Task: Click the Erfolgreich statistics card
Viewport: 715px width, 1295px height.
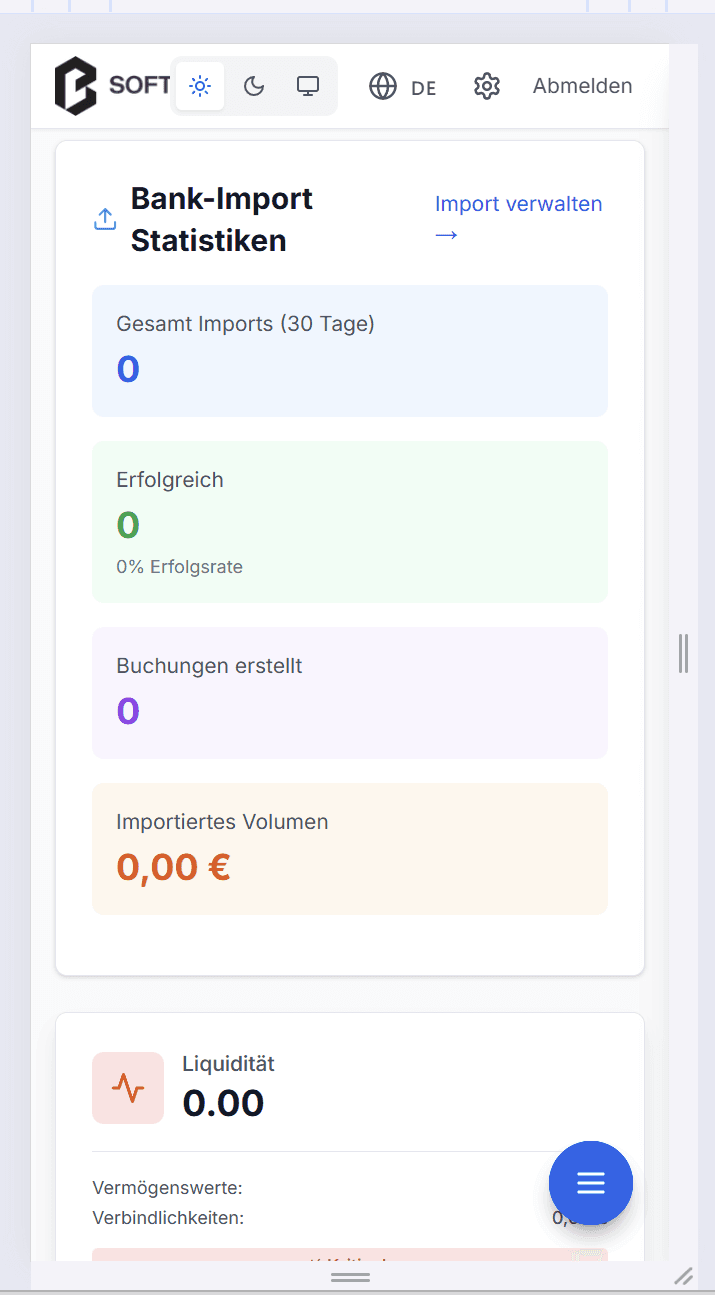Action: 350,521
